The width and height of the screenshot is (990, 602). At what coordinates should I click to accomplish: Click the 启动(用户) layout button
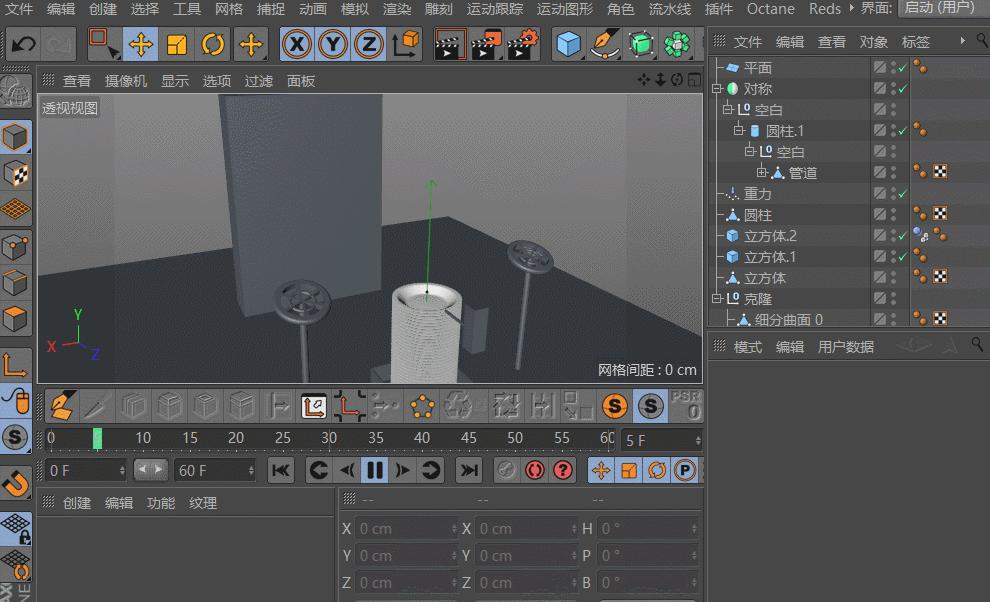pyautogui.click(x=940, y=9)
